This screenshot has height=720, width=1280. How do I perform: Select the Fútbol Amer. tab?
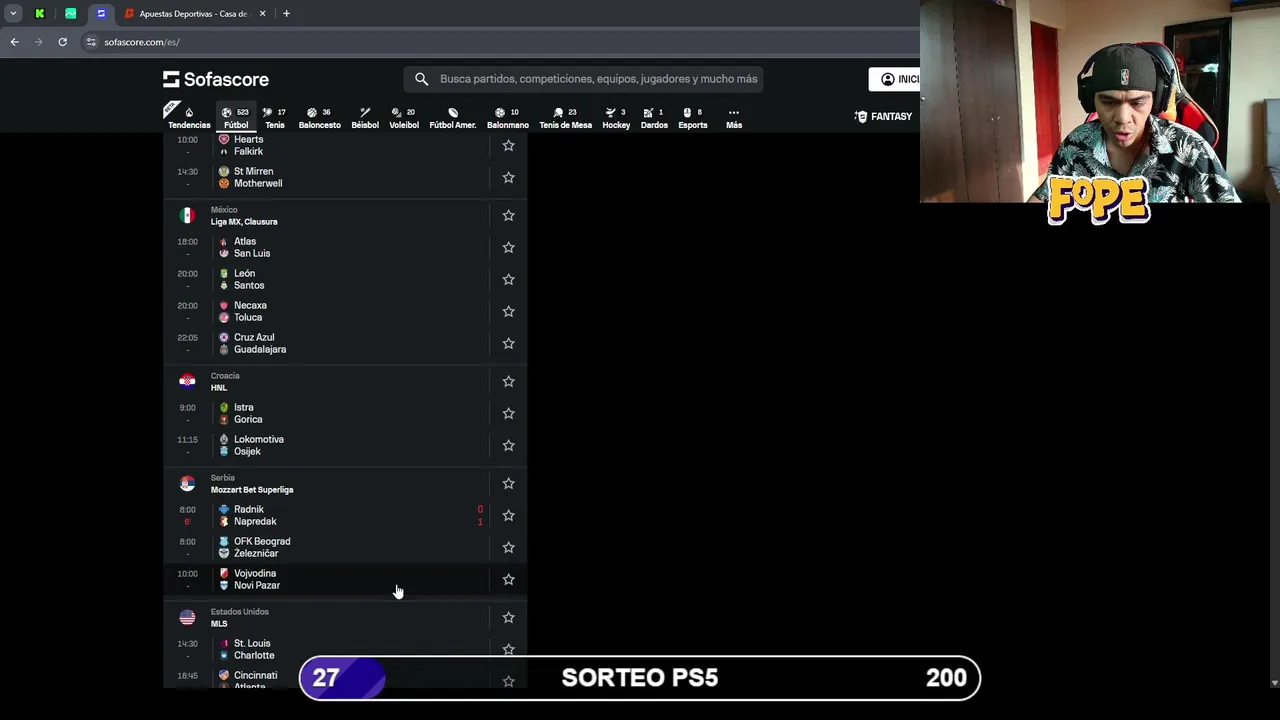click(452, 118)
